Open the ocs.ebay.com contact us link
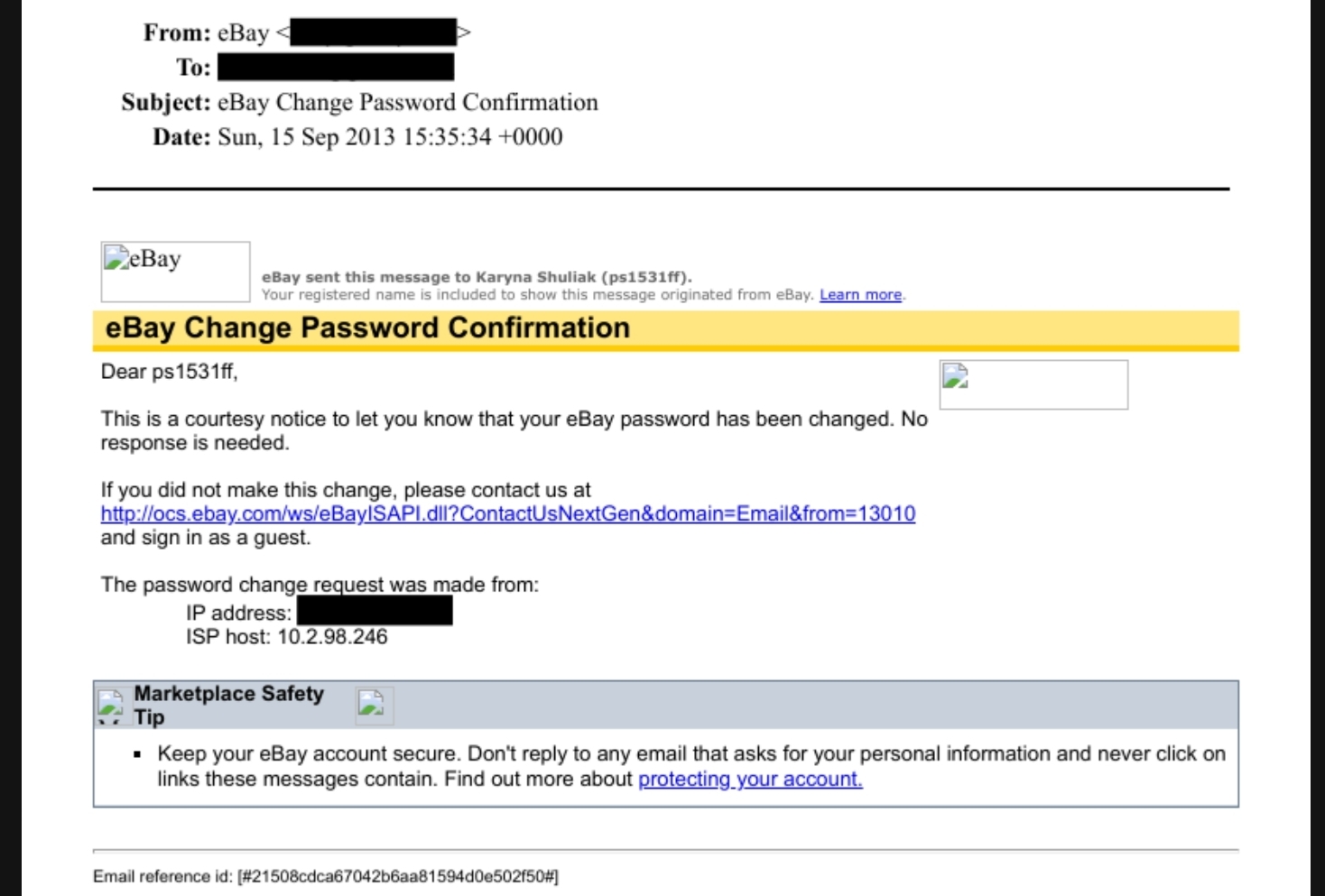Image resolution: width=1325 pixels, height=896 pixels. (x=507, y=514)
